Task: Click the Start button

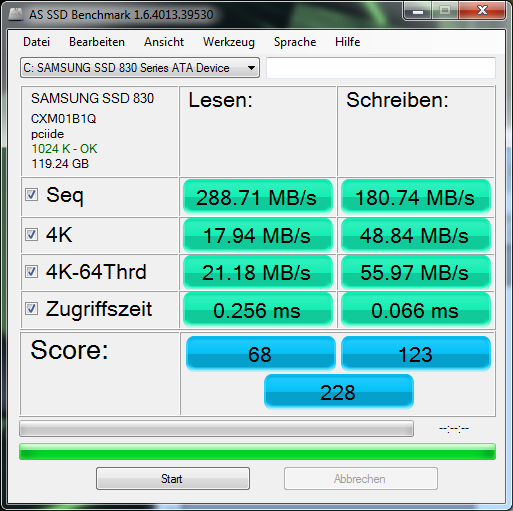Action: (x=173, y=479)
